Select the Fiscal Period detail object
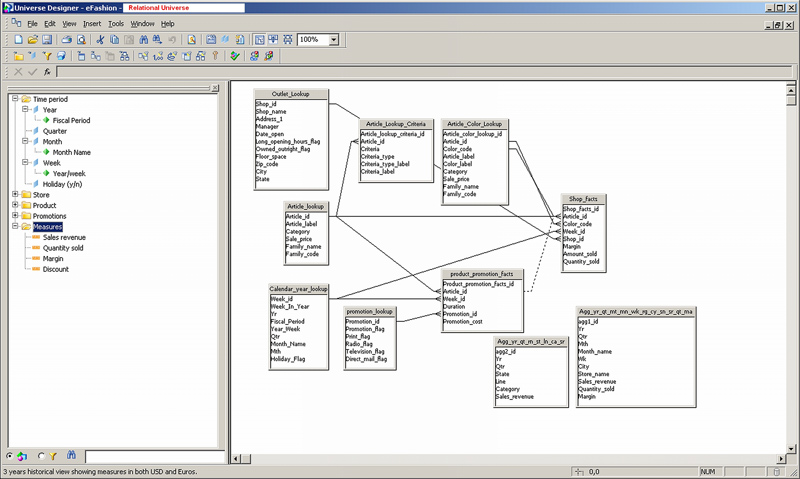 [x=71, y=120]
